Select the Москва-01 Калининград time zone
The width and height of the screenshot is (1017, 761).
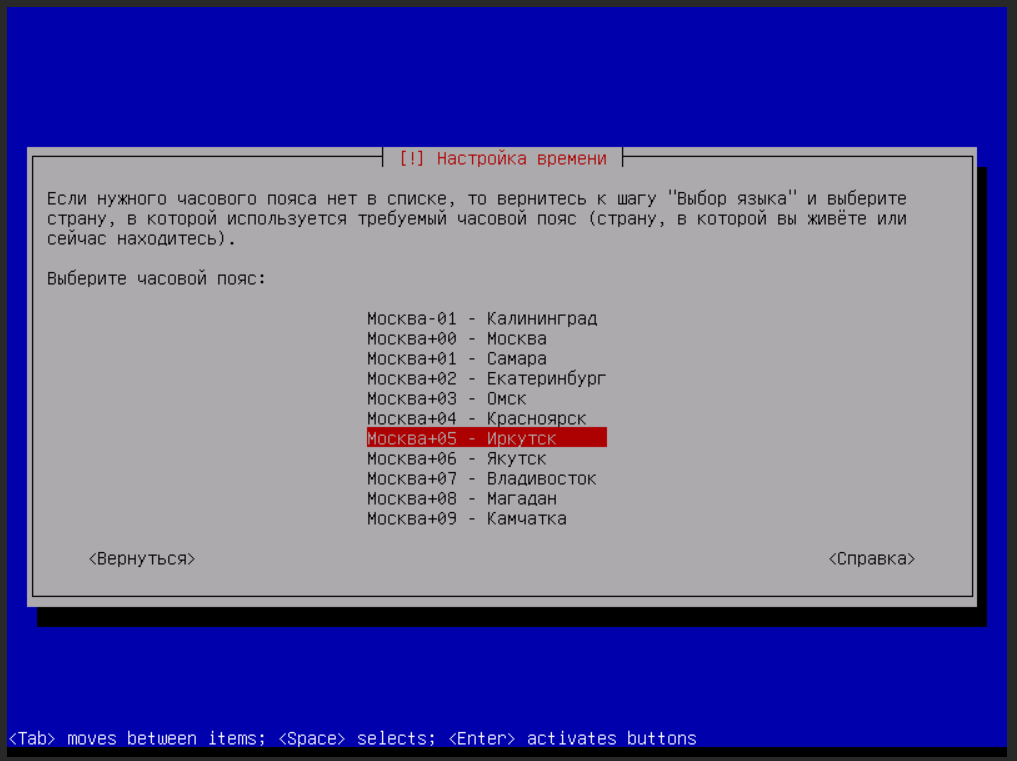click(x=481, y=319)
